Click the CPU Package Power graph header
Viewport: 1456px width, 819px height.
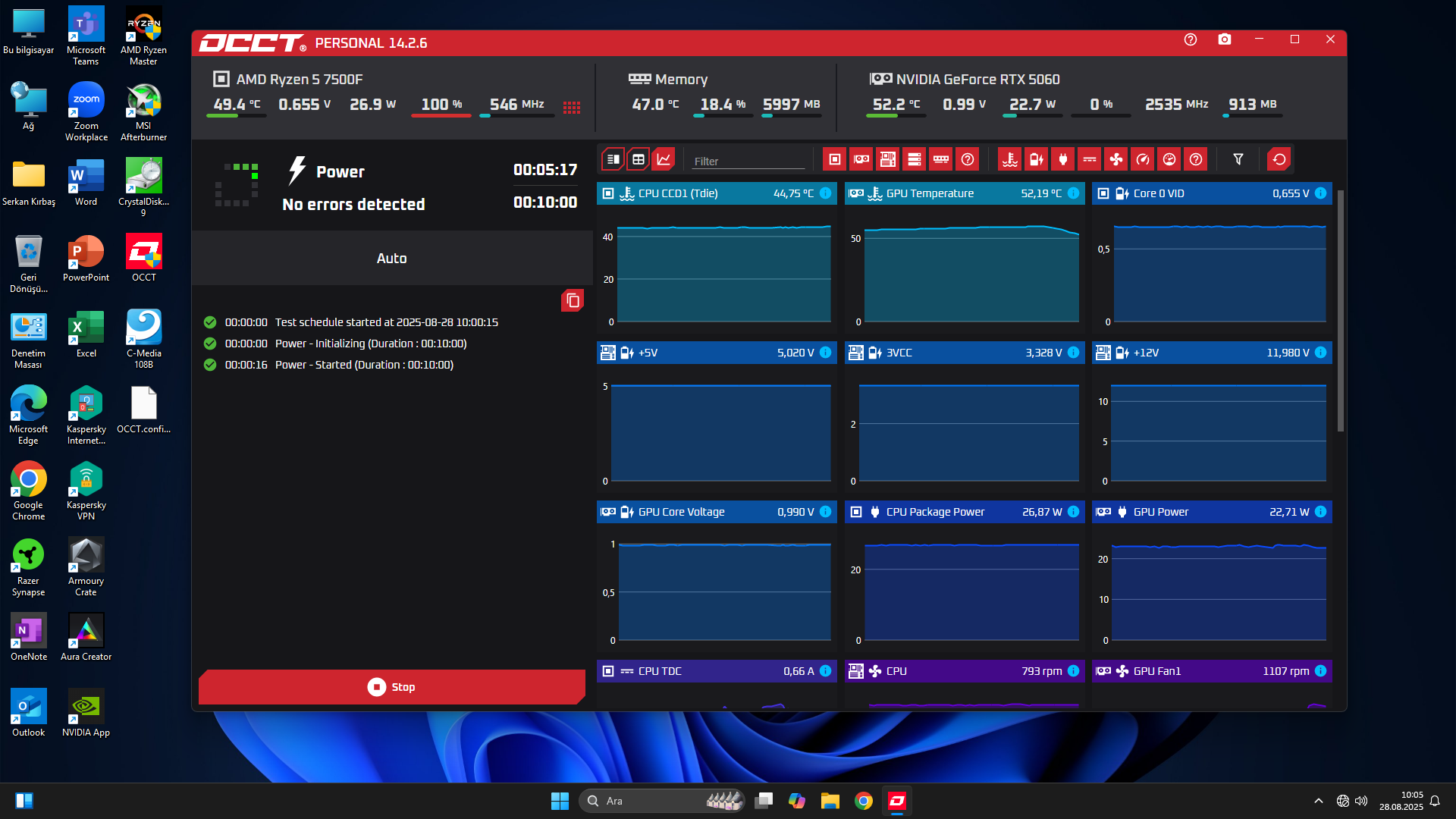coord(965,512)
